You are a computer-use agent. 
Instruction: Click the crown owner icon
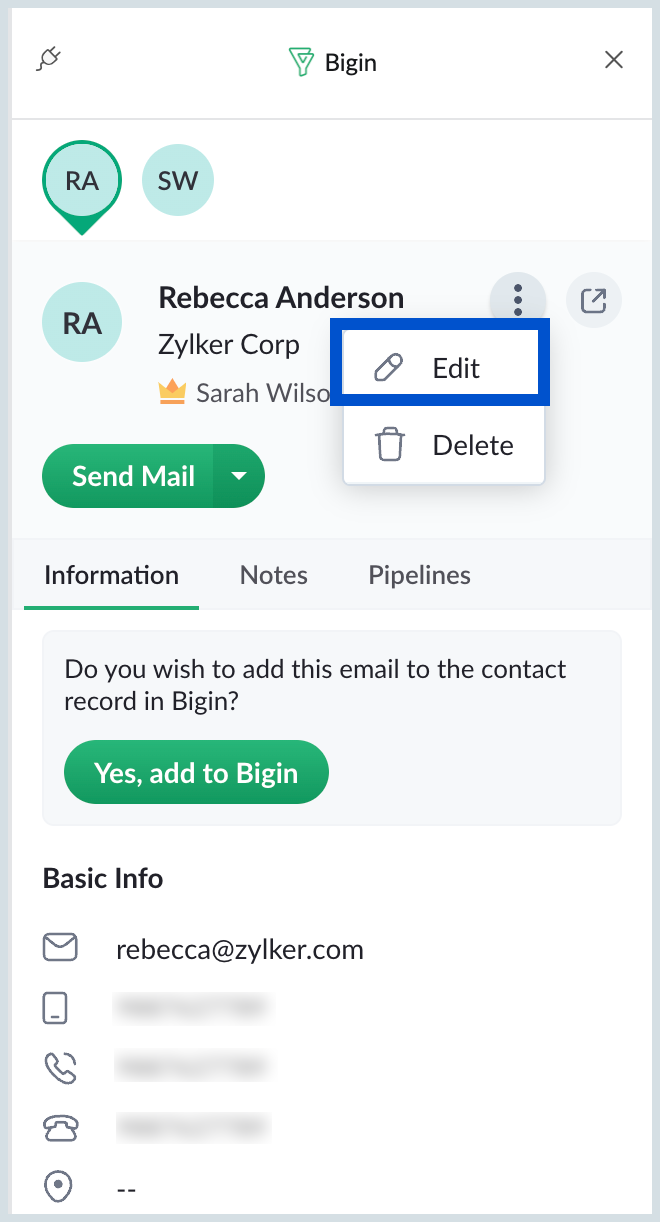click(x=173, y=393)
